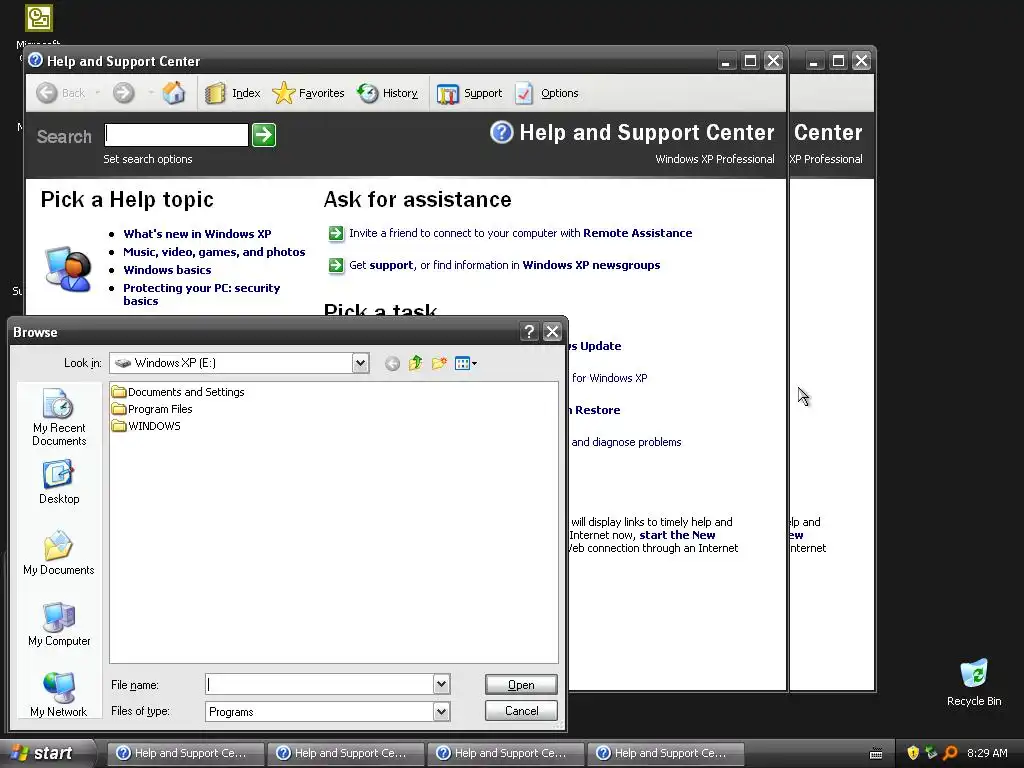Click Cancel in the Browse dialog
This screenshot has height=768, width=1024.
click(x=521, y=711)
